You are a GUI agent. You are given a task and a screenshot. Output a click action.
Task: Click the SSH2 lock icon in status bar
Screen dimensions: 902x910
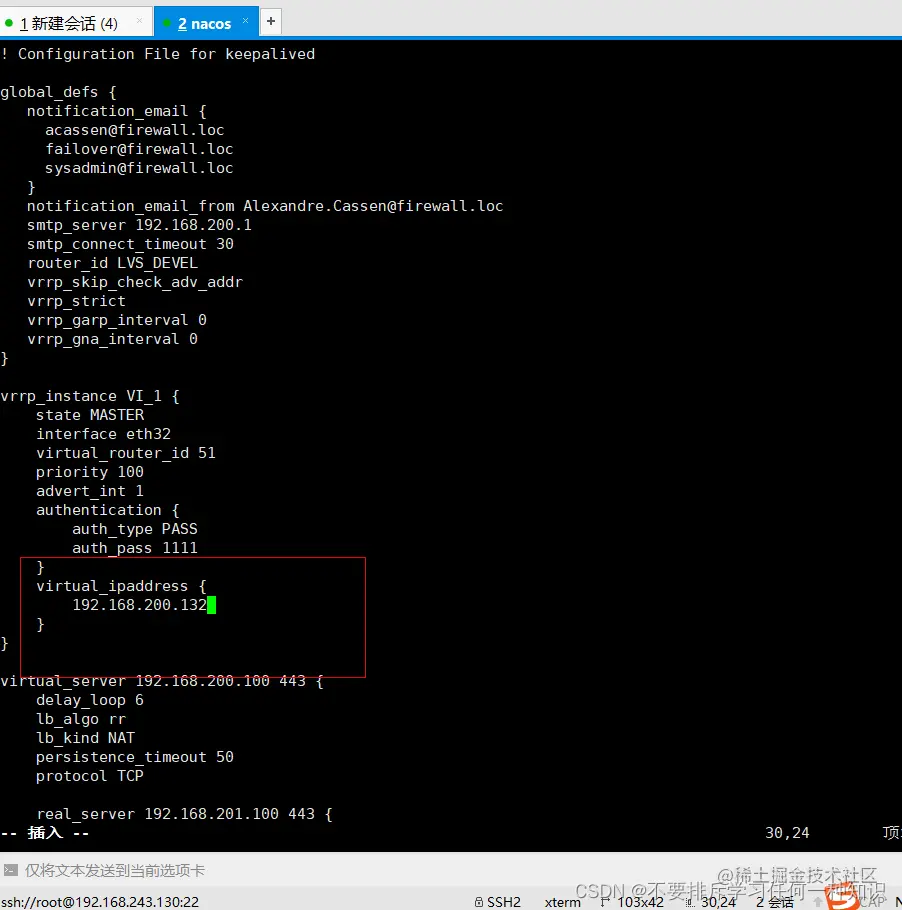479,902
